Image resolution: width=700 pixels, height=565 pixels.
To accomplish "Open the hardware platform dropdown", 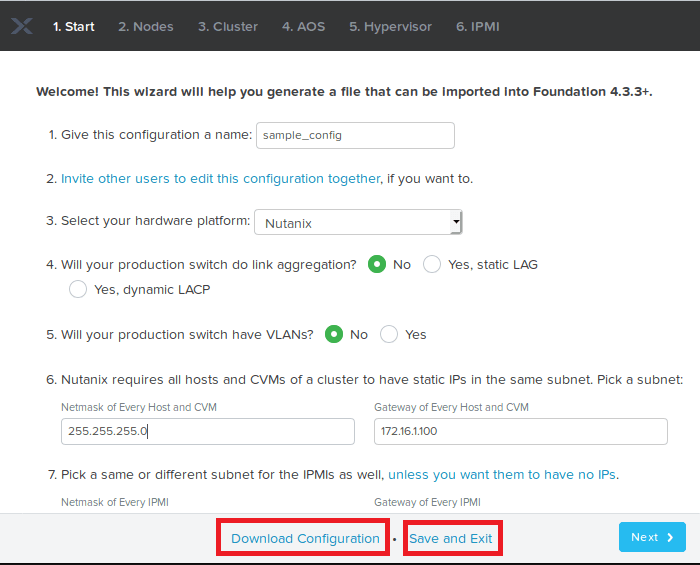I will click(358, 222).
